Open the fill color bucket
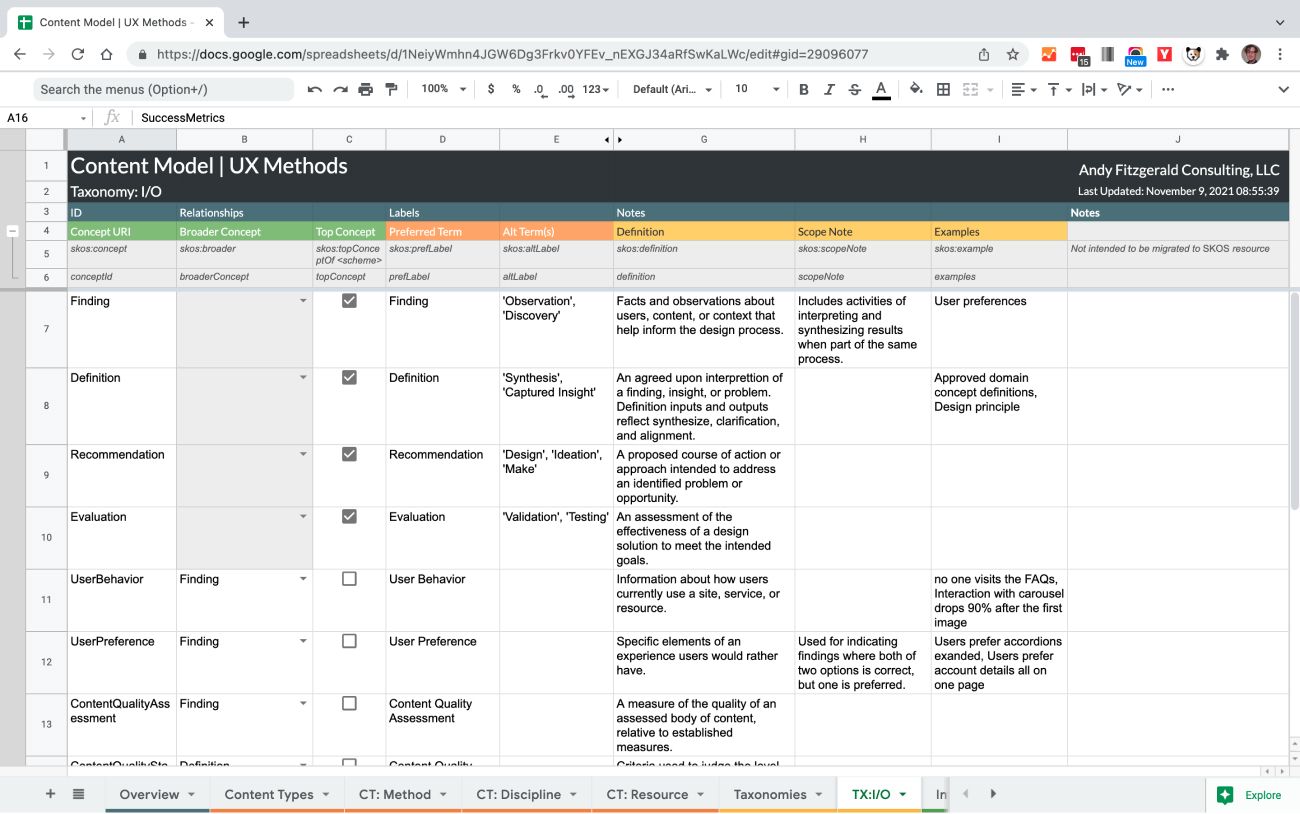Screen dimensions: 1300x814 [x=916, y=90]
